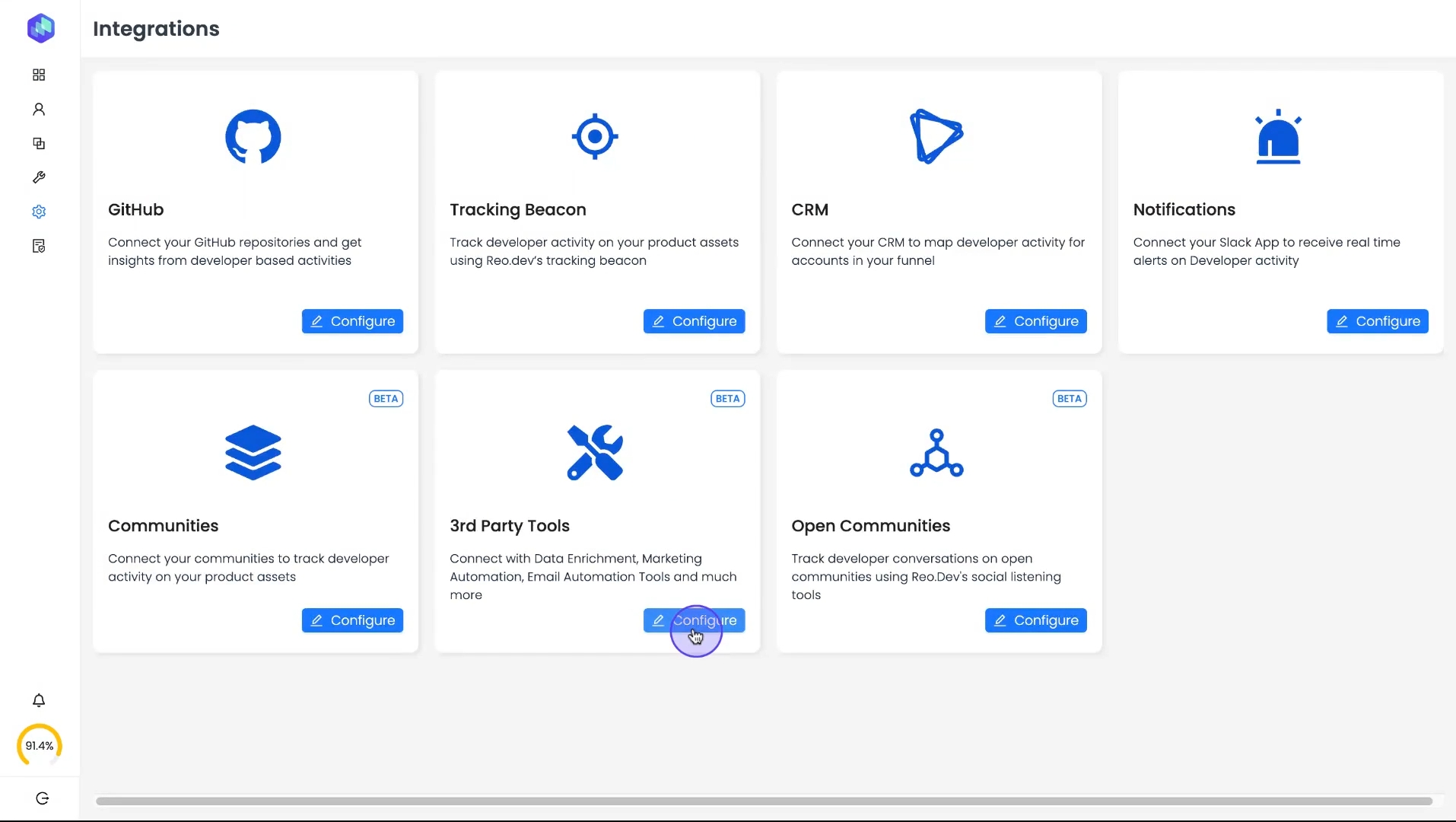Image resolution: width=1456 pixels, height=822 pixels.
Task: Open the wrench tools icon in sidebar
Action: [x=39, y=177]
